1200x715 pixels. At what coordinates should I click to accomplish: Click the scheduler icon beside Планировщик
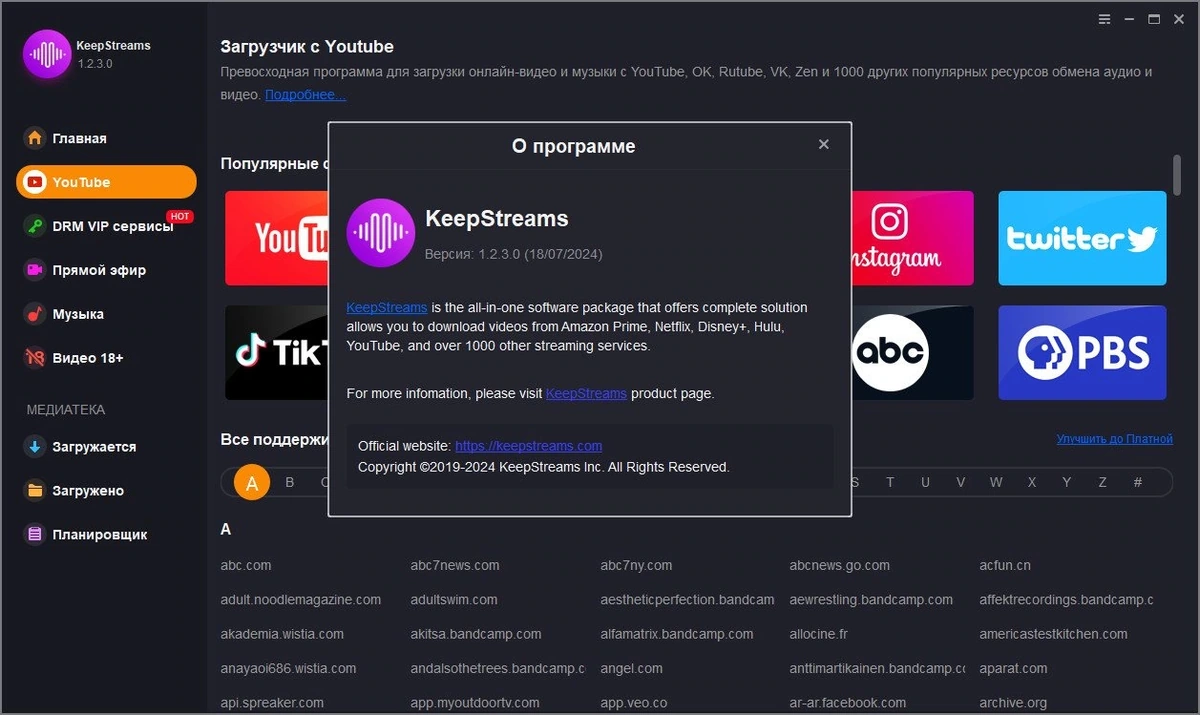click(x=35, y=535)
